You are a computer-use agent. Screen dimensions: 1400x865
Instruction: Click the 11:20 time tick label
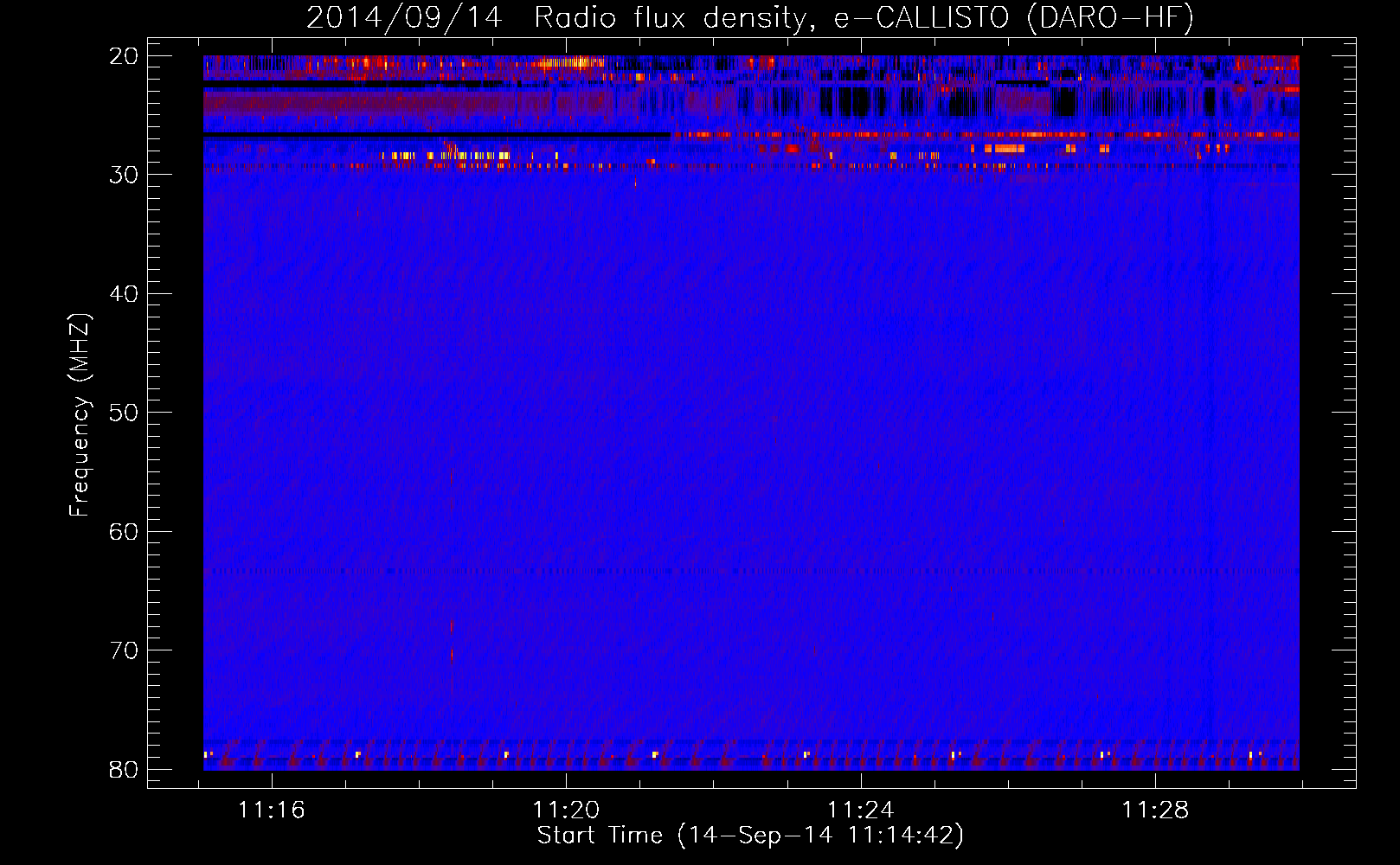566,811
